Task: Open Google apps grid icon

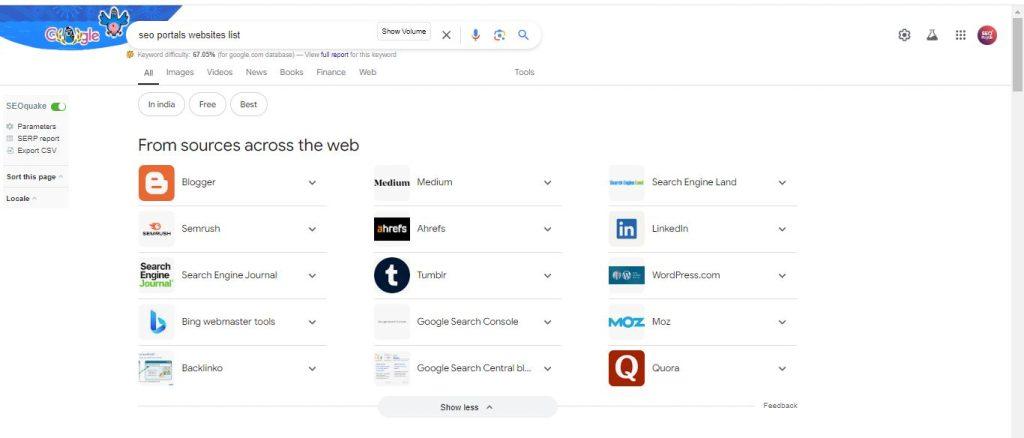Action: pyautogui.click(x=960, y=35)
